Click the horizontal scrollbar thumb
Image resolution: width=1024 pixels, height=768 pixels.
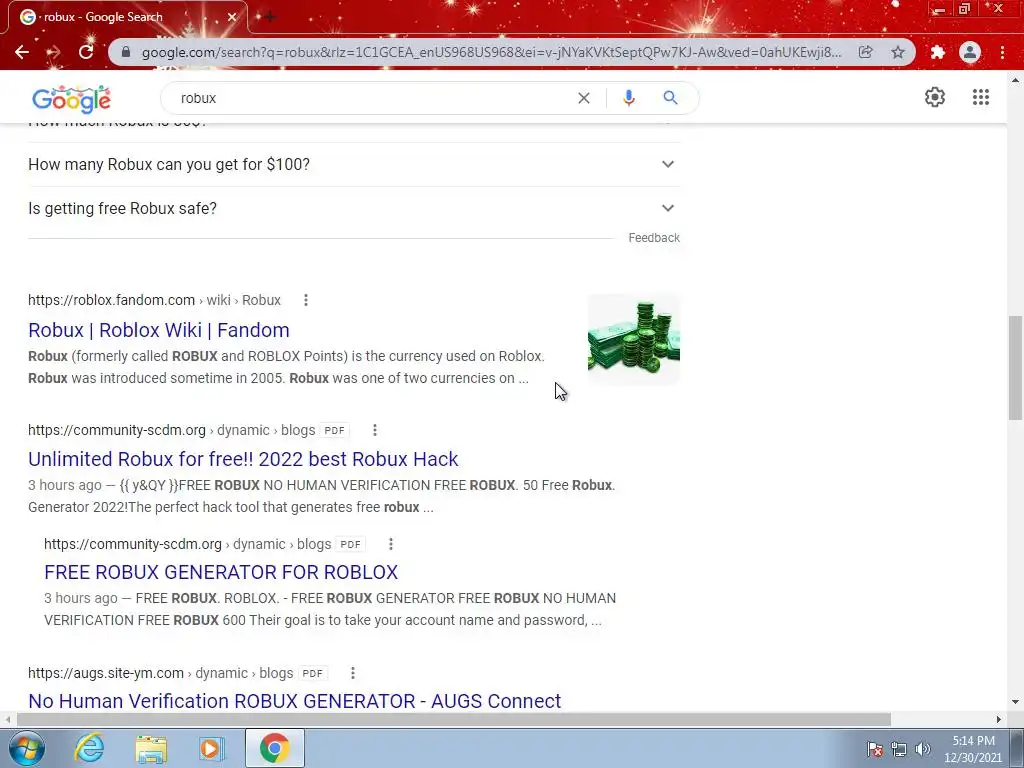click(x=454, y=720)
